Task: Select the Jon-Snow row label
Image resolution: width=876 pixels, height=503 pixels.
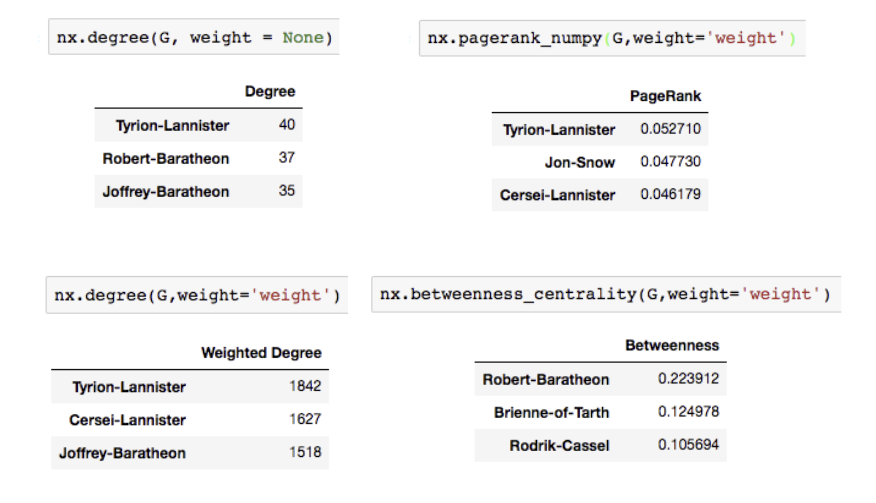Action: [x=580, y=162]
